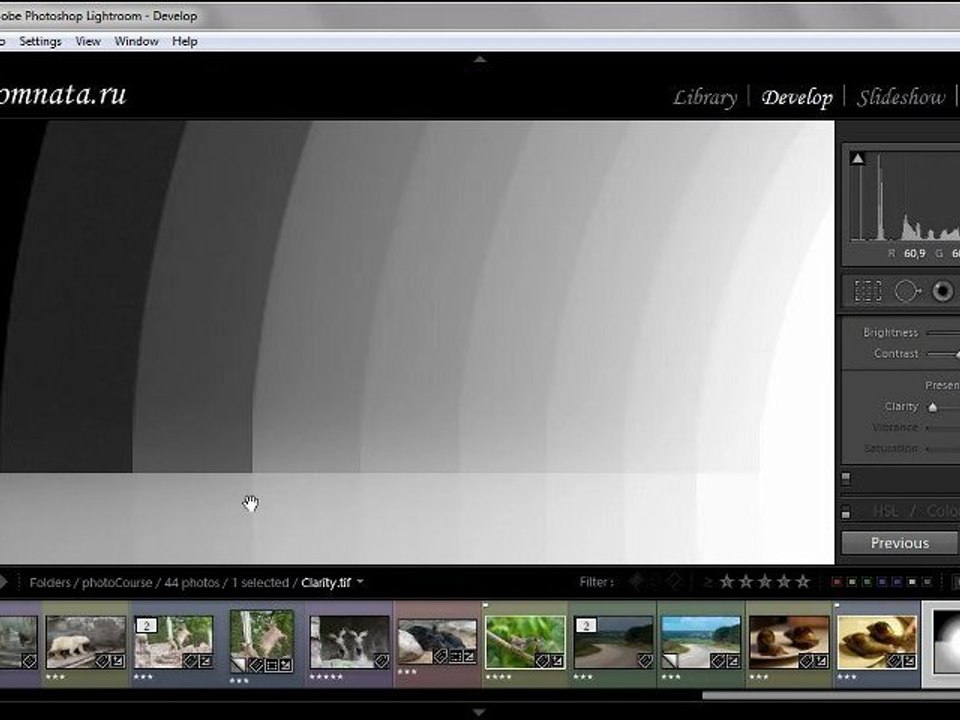Select the polar bear thumbnail
This screenshot has height=720, width=960.
tap(86, 642)
